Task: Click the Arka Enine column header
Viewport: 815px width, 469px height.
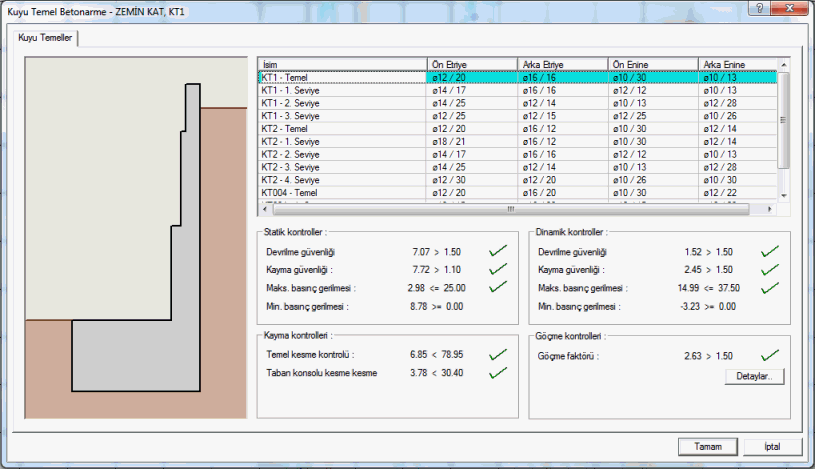Action: (738, 64)
